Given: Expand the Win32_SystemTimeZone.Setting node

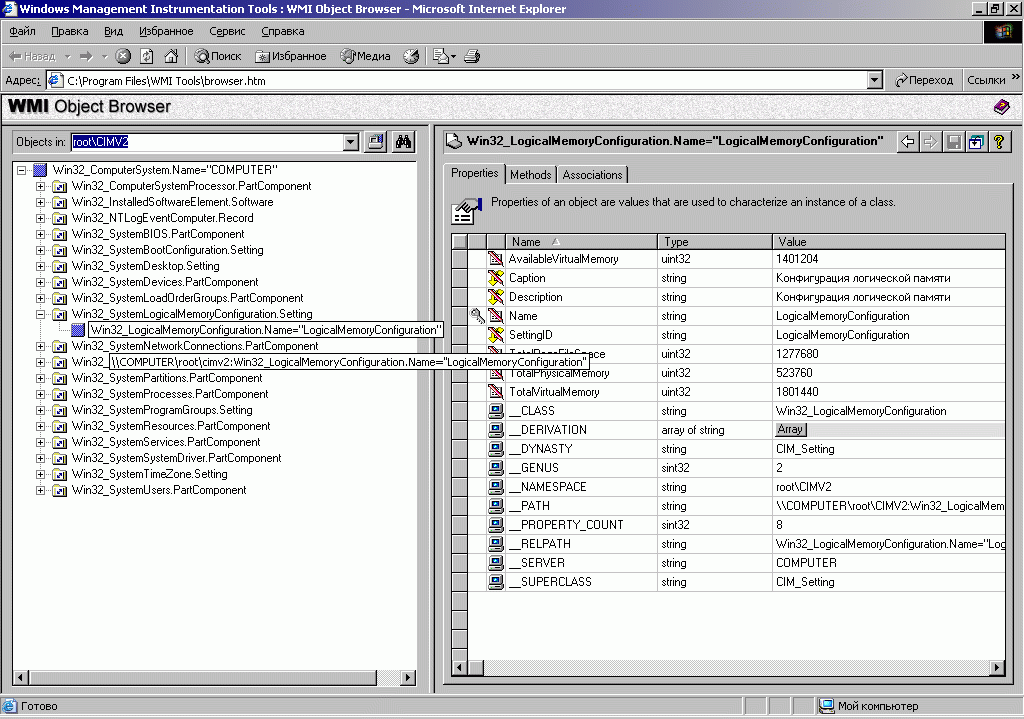Looking at the screenshot, I should tap(40, 474).
